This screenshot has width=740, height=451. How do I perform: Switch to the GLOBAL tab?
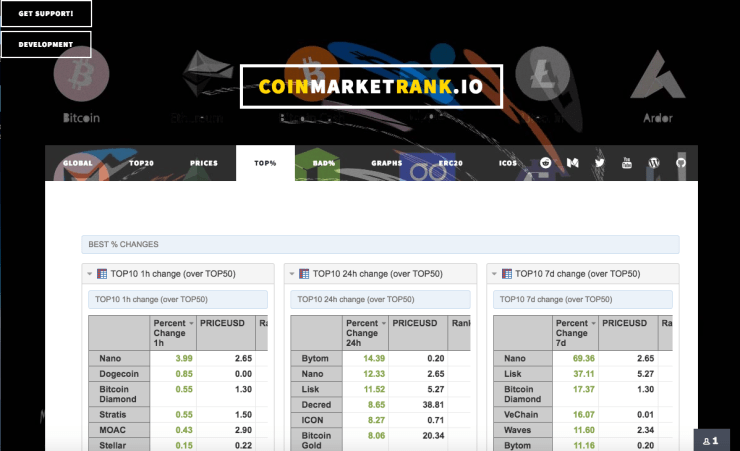coord(77,163)
